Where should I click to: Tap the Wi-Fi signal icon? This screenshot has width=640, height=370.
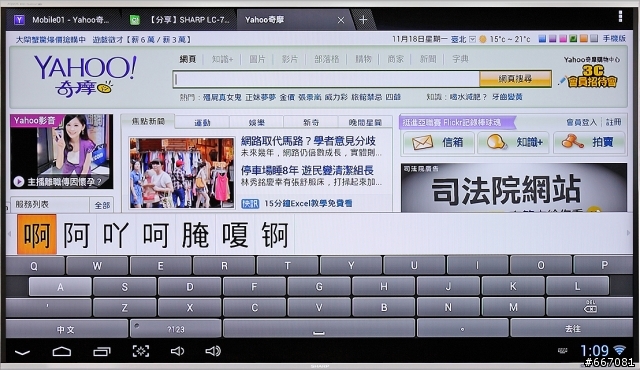[x=620, y=350]
